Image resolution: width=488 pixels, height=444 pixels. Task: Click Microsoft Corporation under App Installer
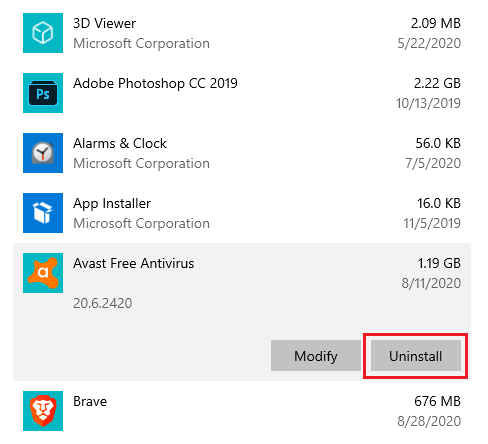[x=141, y=223]
